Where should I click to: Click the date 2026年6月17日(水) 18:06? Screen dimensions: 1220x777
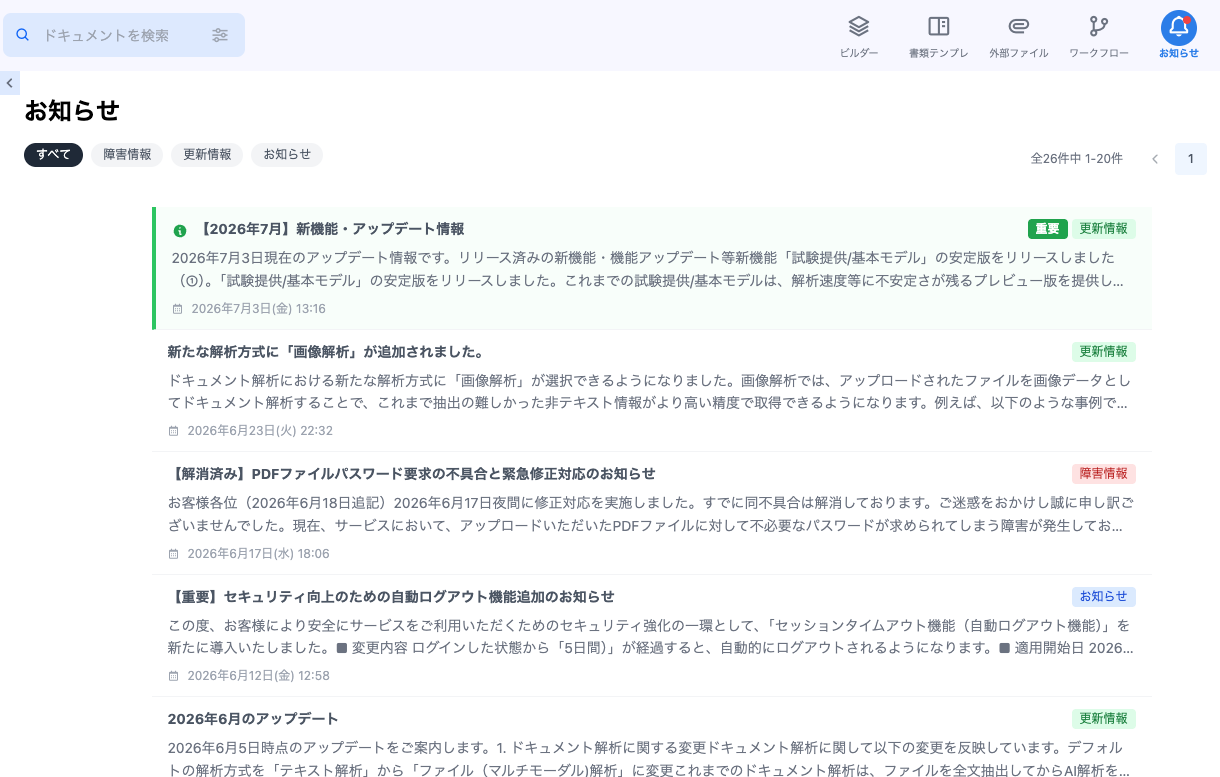point(258,554)
